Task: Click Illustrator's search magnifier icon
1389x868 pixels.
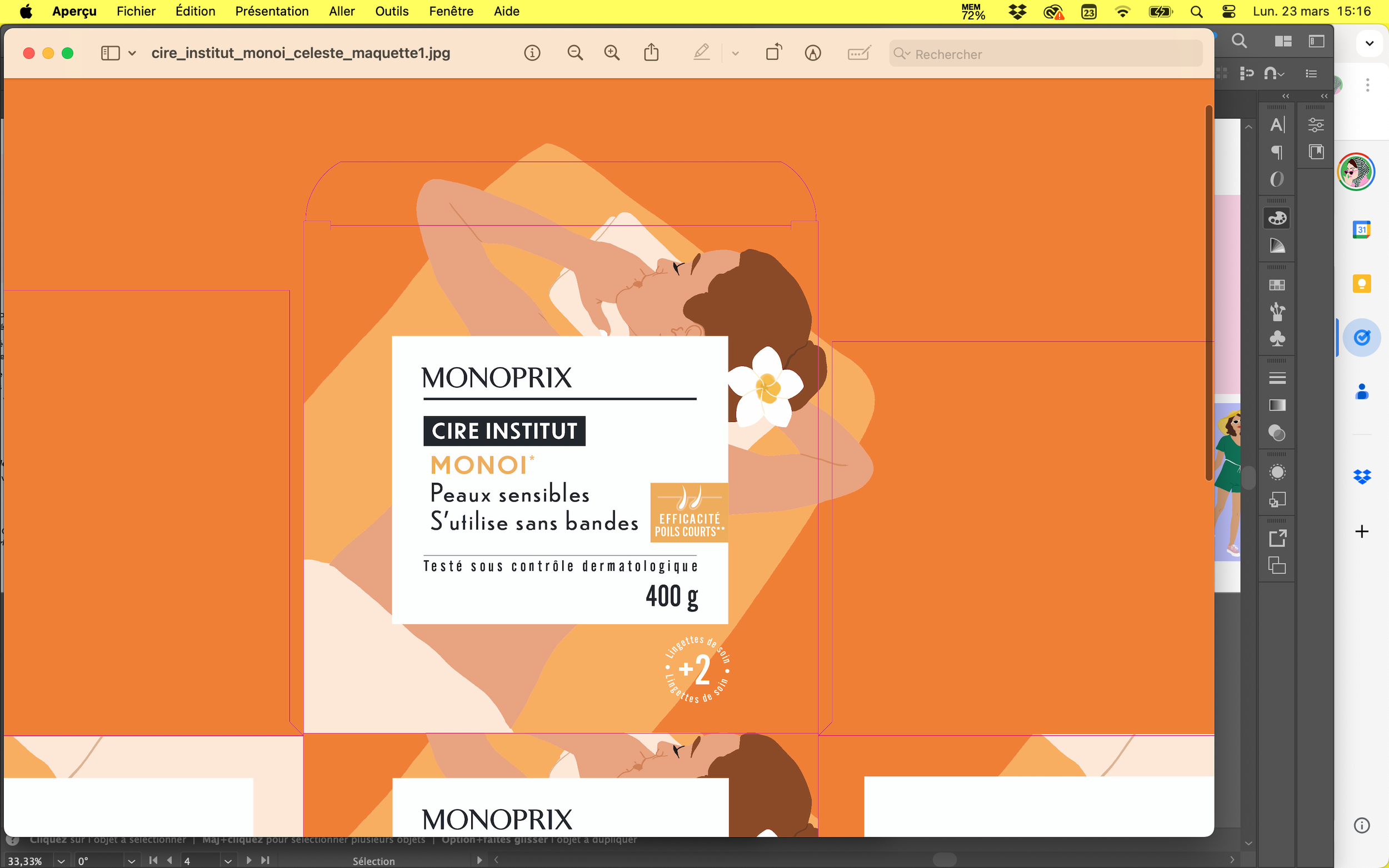Action: click(x=1239, y=41)
